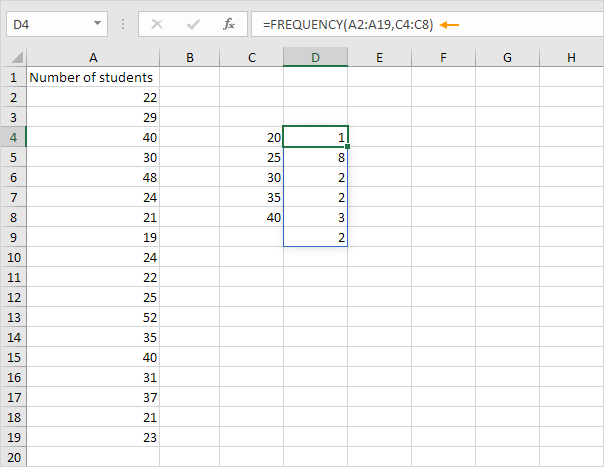Screen dimensions: 604x467
Task: Select cell D5 showing frequency 8
Action: [315, 157]
